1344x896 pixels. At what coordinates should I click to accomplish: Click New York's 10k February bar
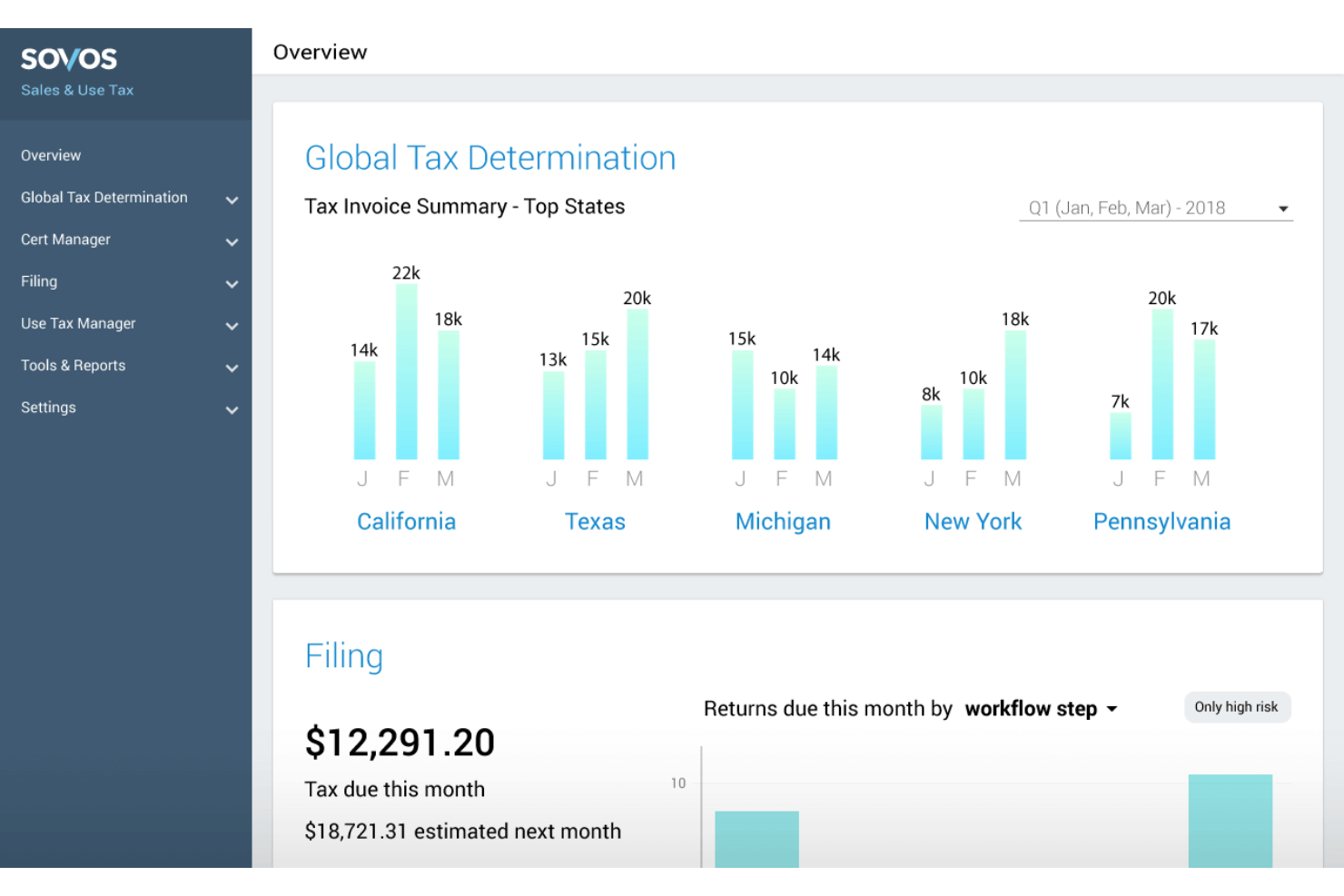(973, 425)
